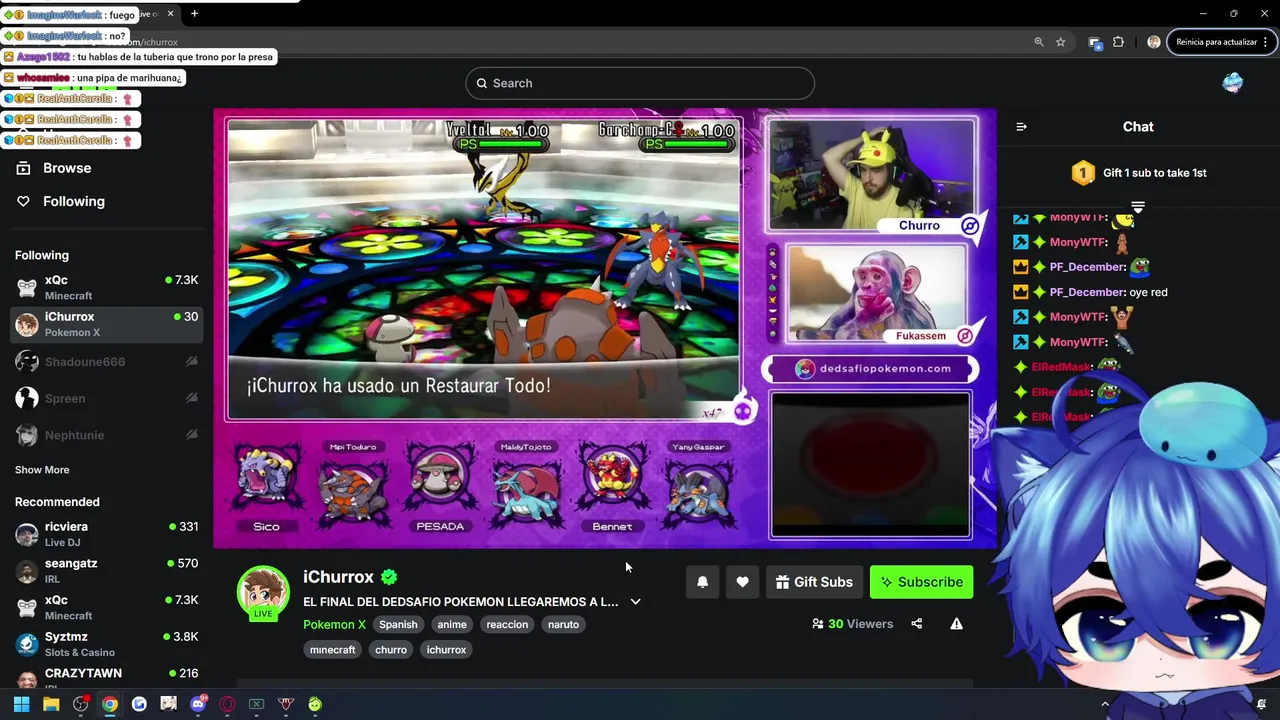
Task: Click the compass icon beside Browse
Action: coord(23,168)
